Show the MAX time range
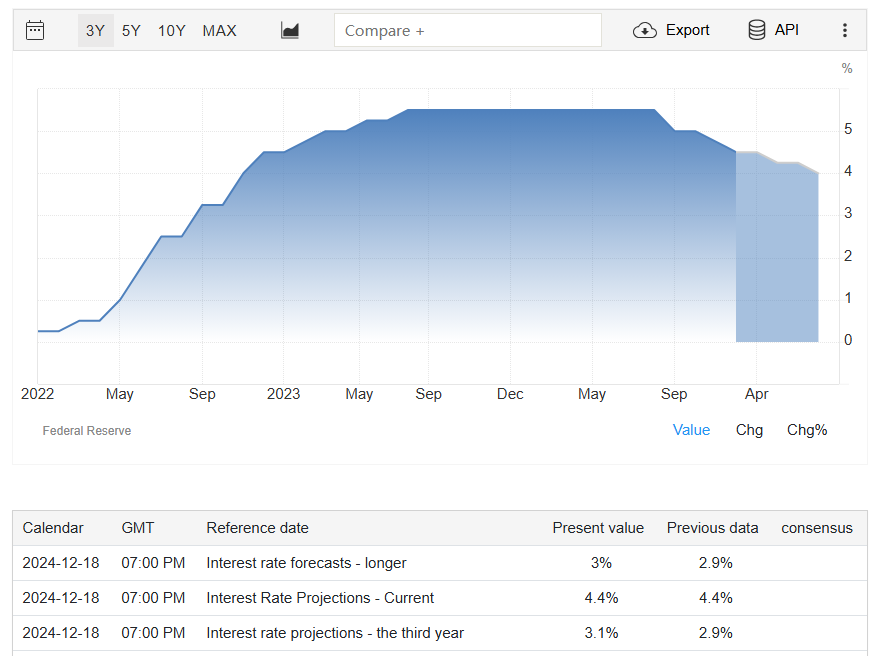 coord(219,30)
